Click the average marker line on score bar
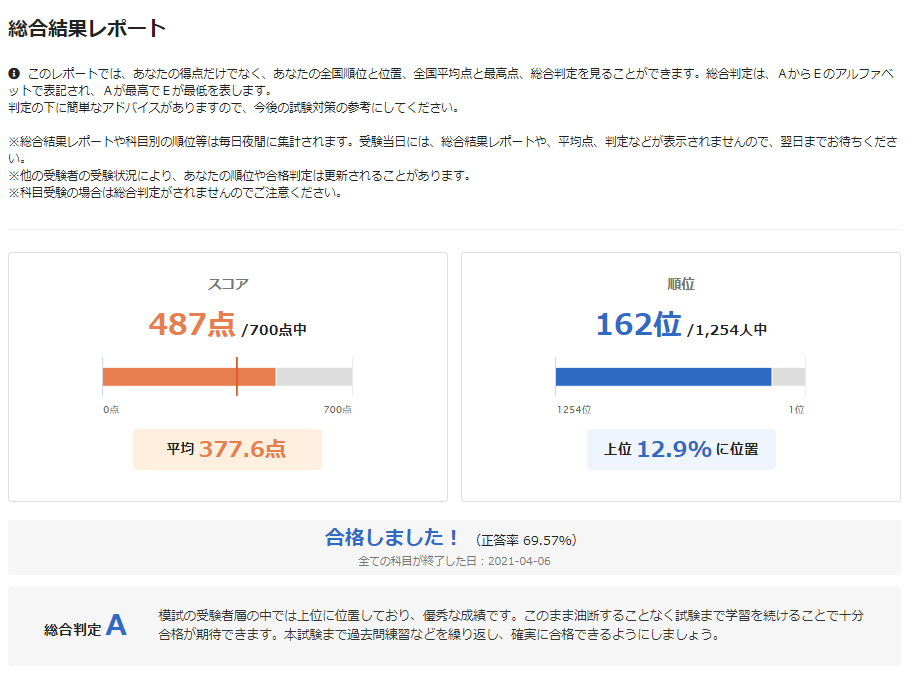This screenshot has height=686, width=912. pyautogui.click(x=237, y=376)
